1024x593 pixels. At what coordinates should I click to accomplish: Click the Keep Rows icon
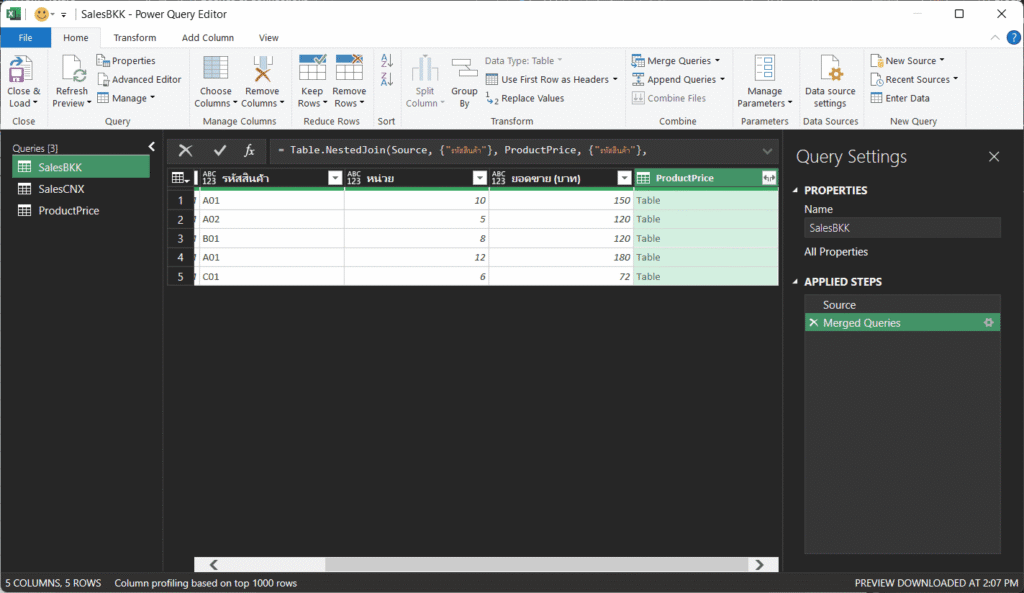click(x=312, y=69)
